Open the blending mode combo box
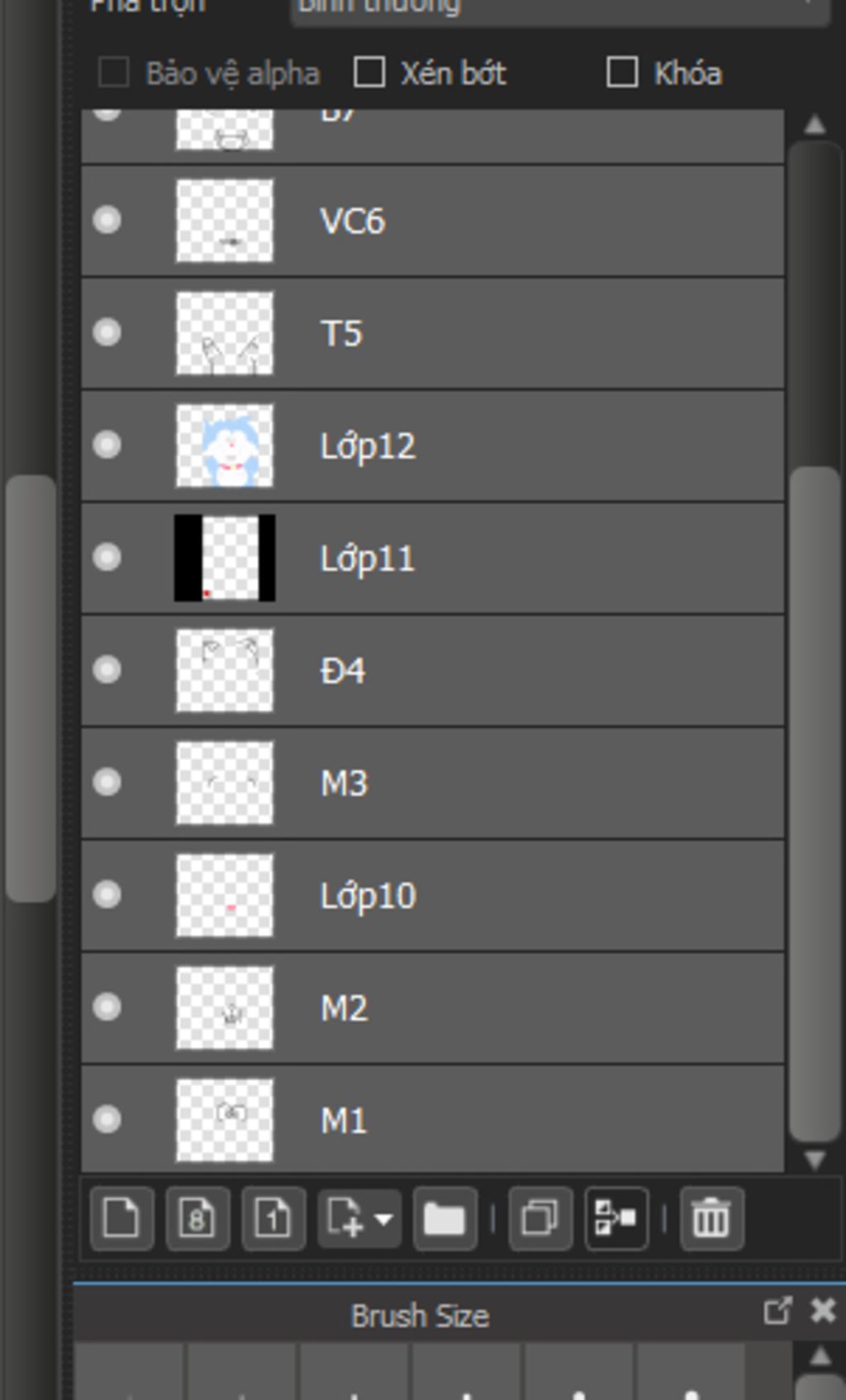 tap(560, 8)
